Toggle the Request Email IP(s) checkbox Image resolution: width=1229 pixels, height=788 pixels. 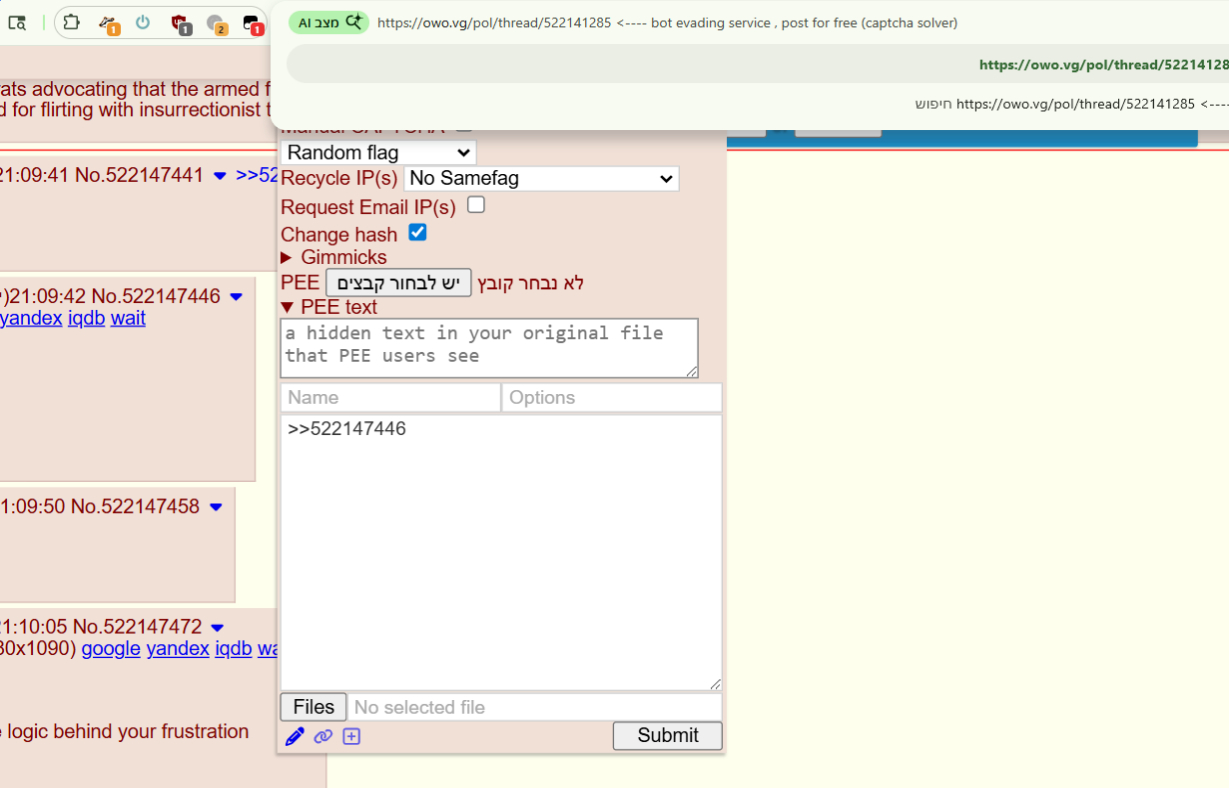(476, 205)
